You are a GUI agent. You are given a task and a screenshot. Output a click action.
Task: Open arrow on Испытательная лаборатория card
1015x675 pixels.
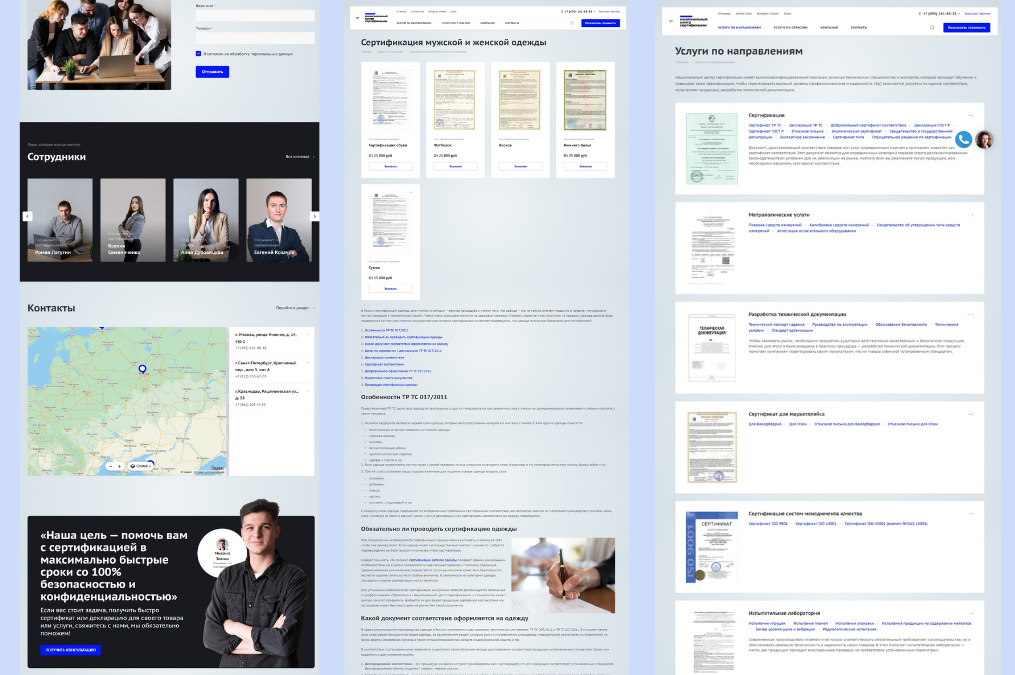pos(970,614)
